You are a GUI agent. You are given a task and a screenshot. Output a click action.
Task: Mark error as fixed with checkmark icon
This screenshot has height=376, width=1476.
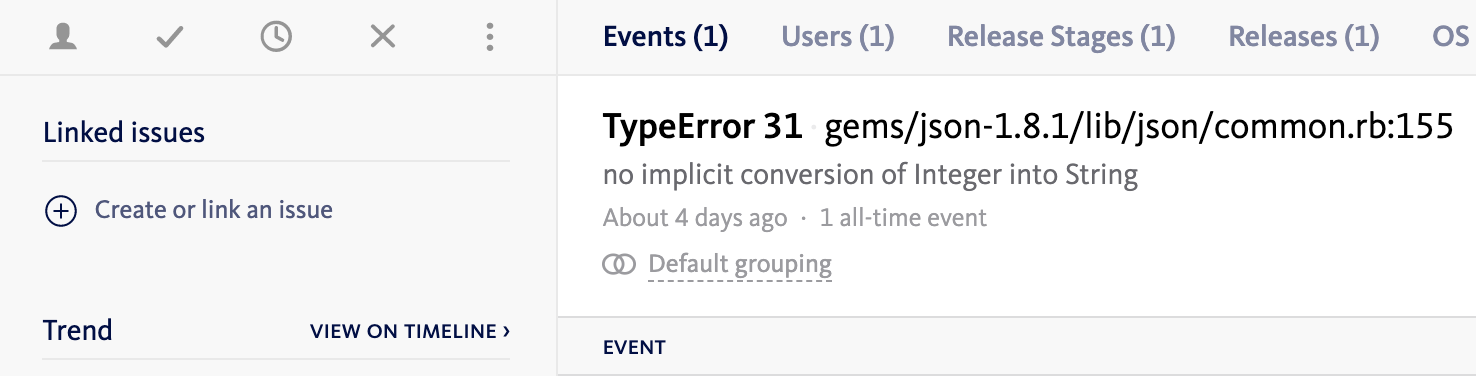[170, 38]
